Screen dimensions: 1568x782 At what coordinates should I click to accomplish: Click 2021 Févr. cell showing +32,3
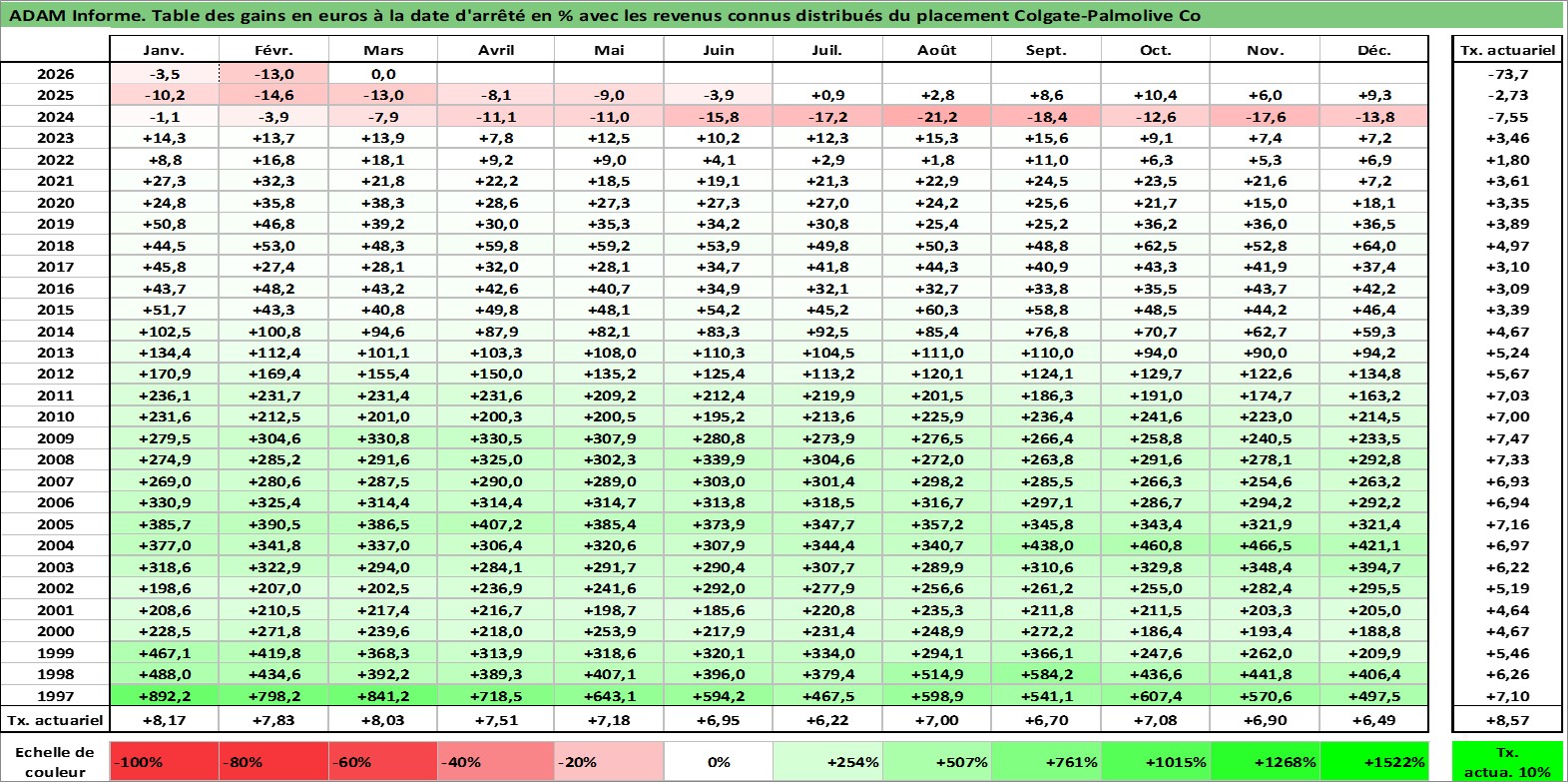(x=273, y=181)
